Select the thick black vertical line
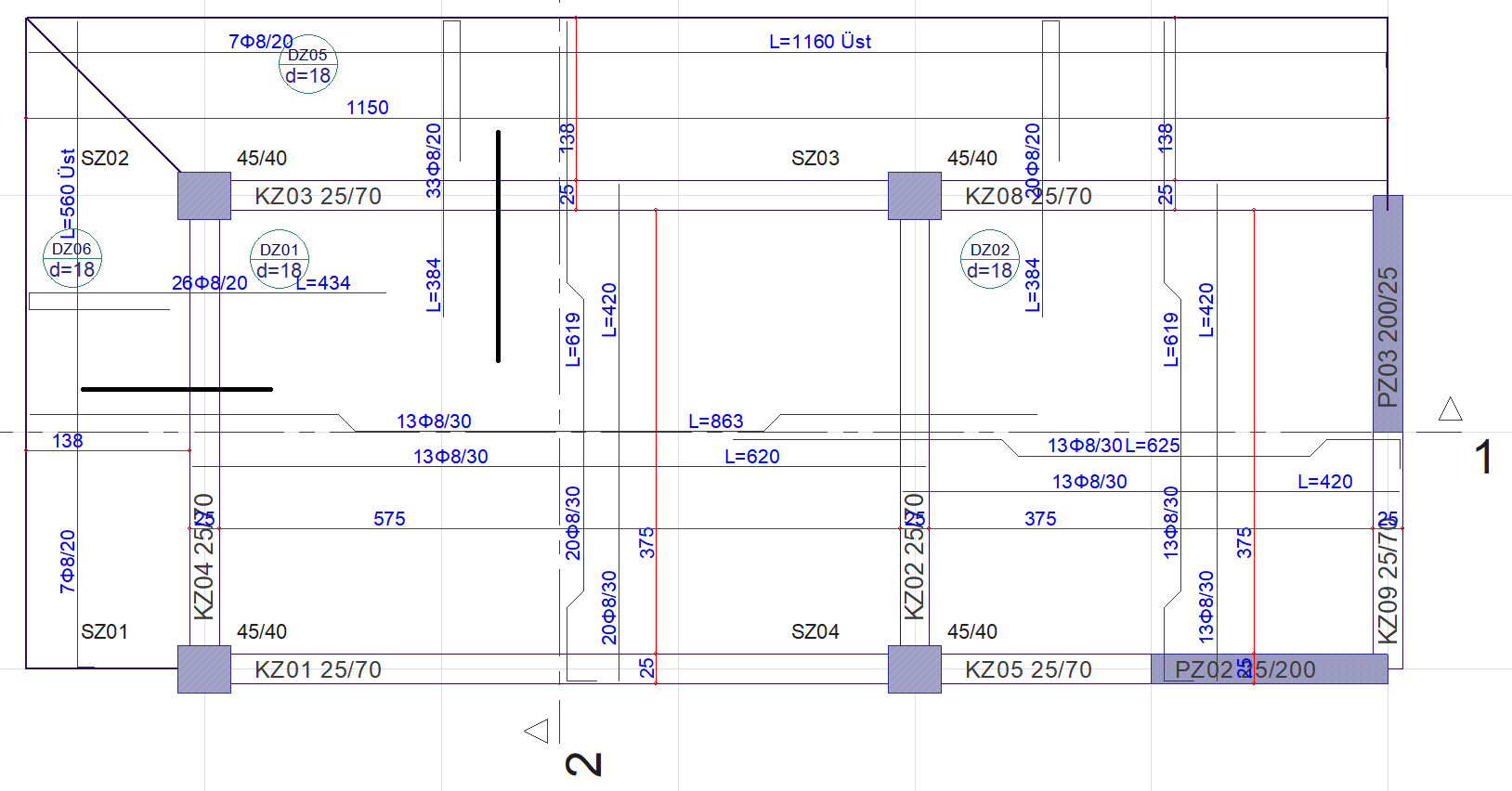Screen dimensions: 1512x791 (499, 246)
